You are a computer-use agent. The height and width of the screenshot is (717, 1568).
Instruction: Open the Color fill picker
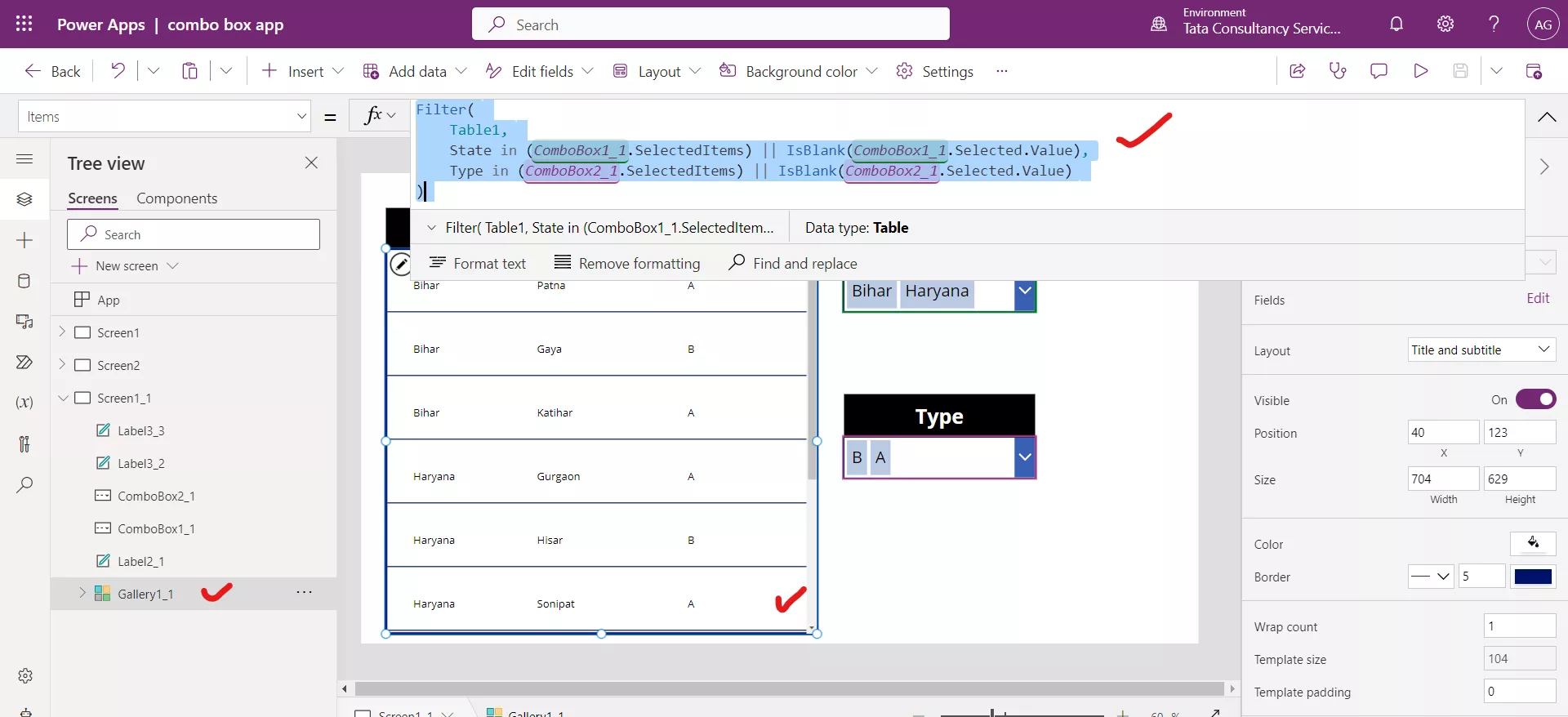point(1533,543)
